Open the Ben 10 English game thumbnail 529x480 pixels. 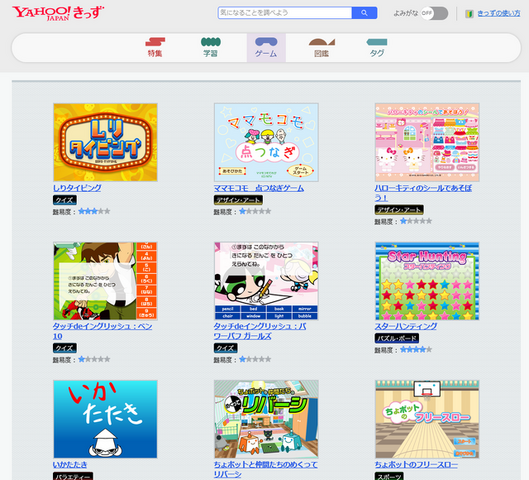105,281
